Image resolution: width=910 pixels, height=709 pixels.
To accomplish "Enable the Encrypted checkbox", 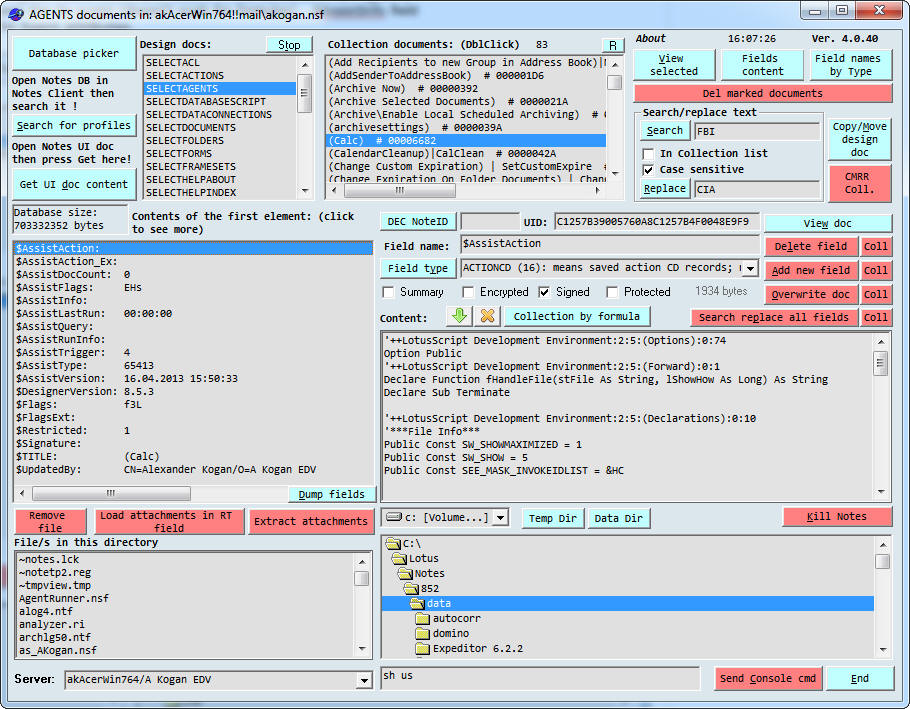I will point(468,292).
